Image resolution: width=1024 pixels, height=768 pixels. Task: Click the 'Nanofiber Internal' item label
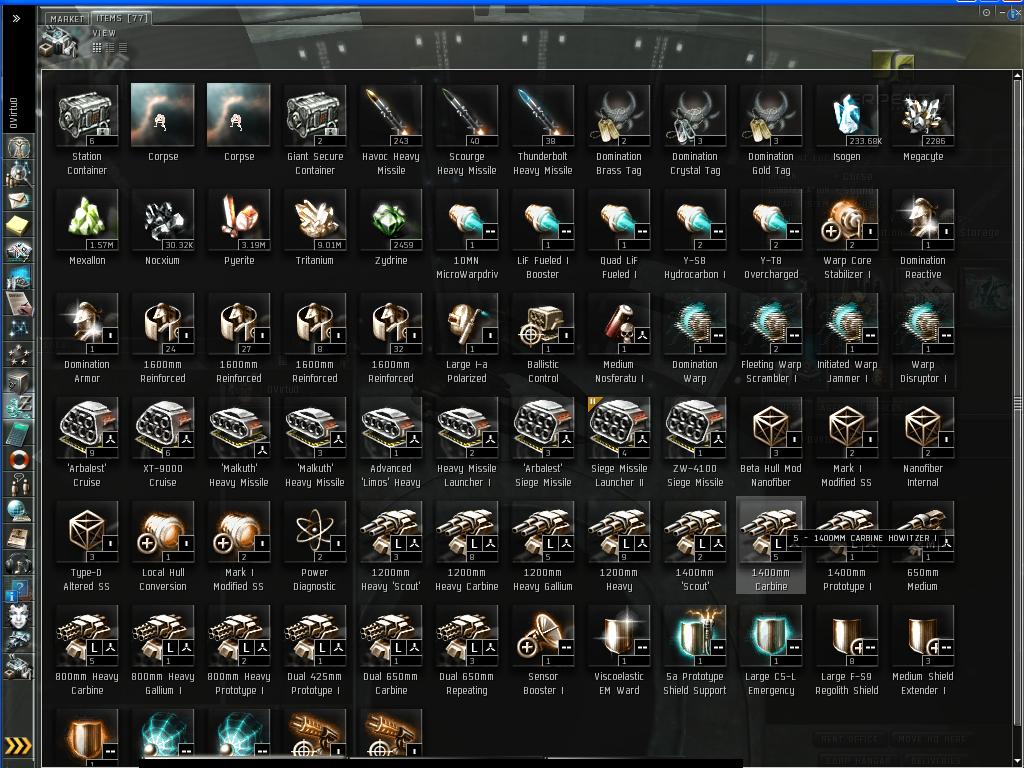[x=923, y=475]
